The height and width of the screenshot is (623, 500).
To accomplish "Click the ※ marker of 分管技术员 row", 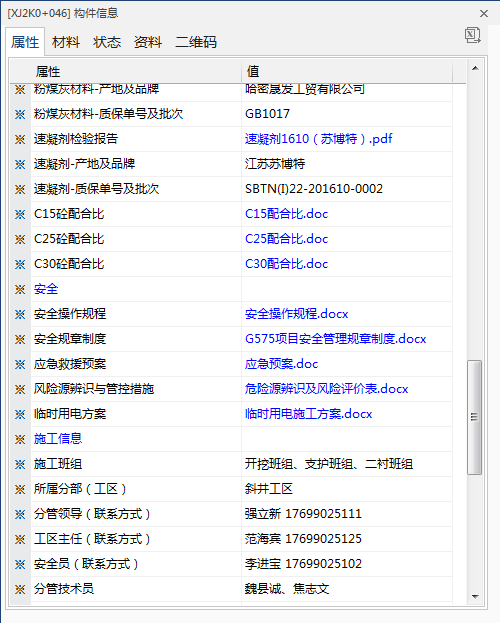I will click(x=20, y=590).
